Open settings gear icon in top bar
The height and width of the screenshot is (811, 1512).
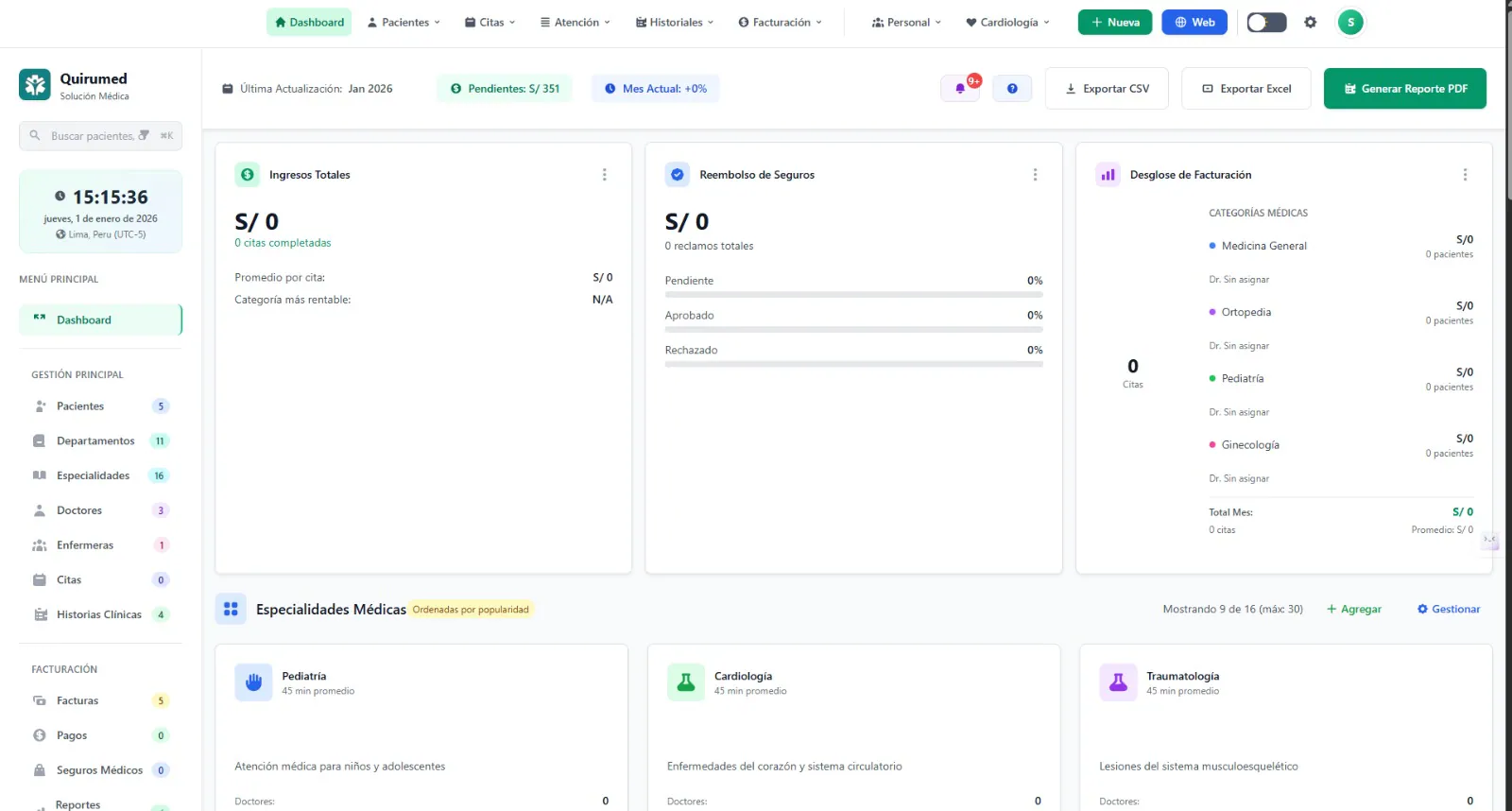[x=1310, y=23]
